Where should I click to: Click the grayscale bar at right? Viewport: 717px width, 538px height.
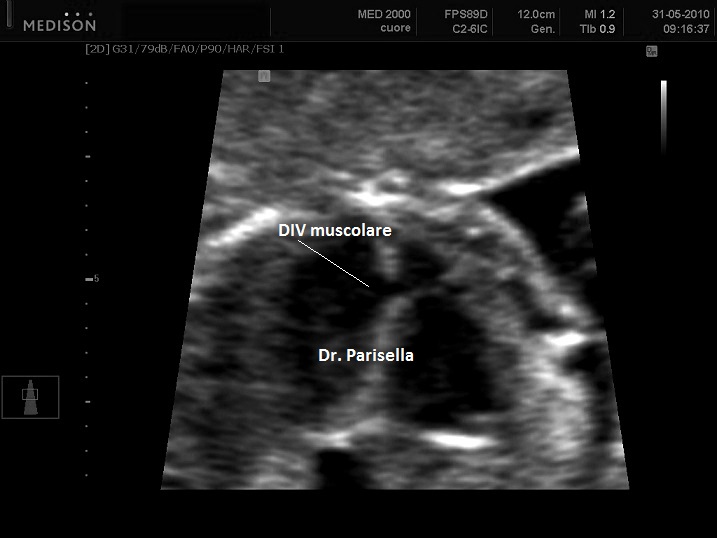tap(663, 118)
